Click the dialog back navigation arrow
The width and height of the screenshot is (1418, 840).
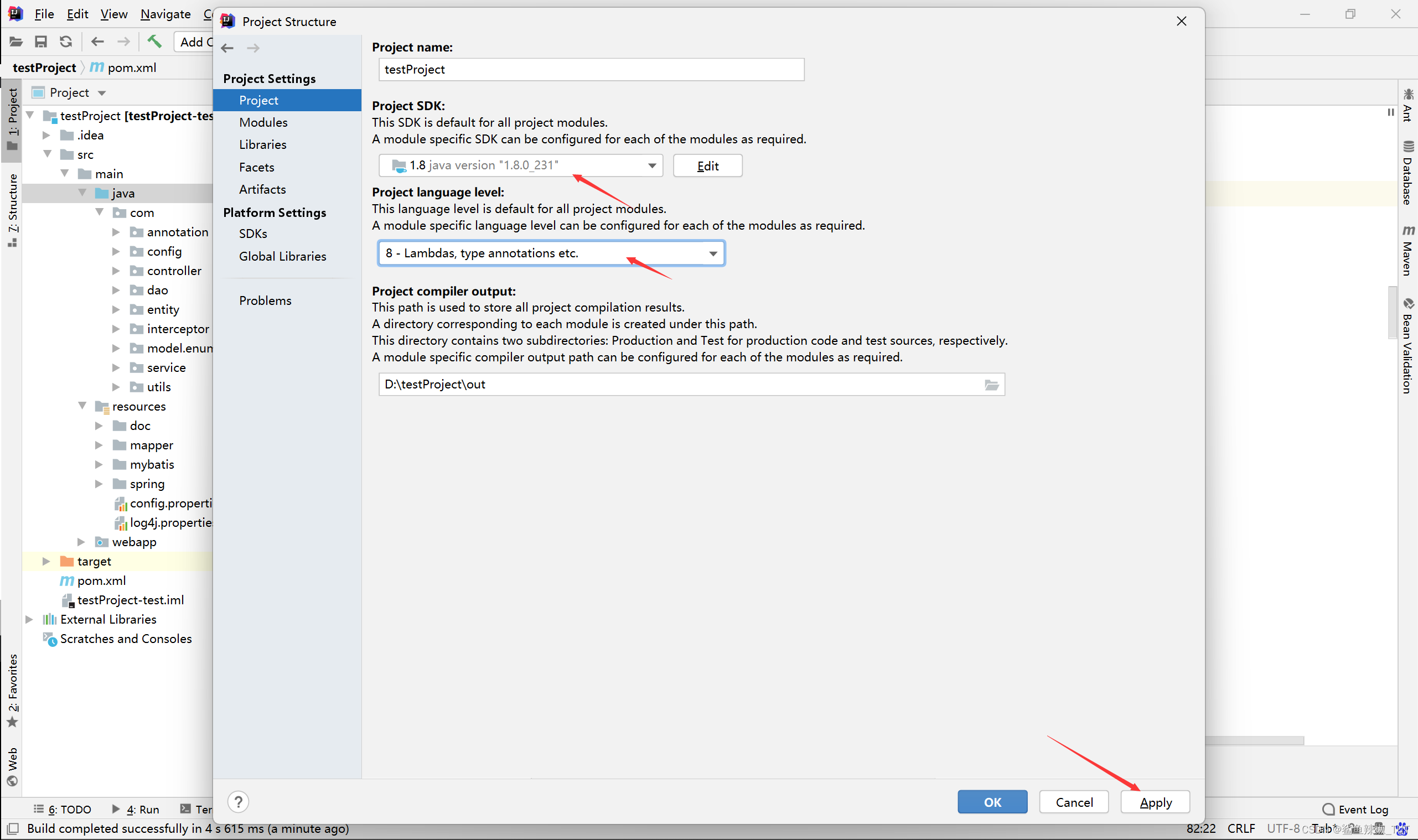pos(227,48)
